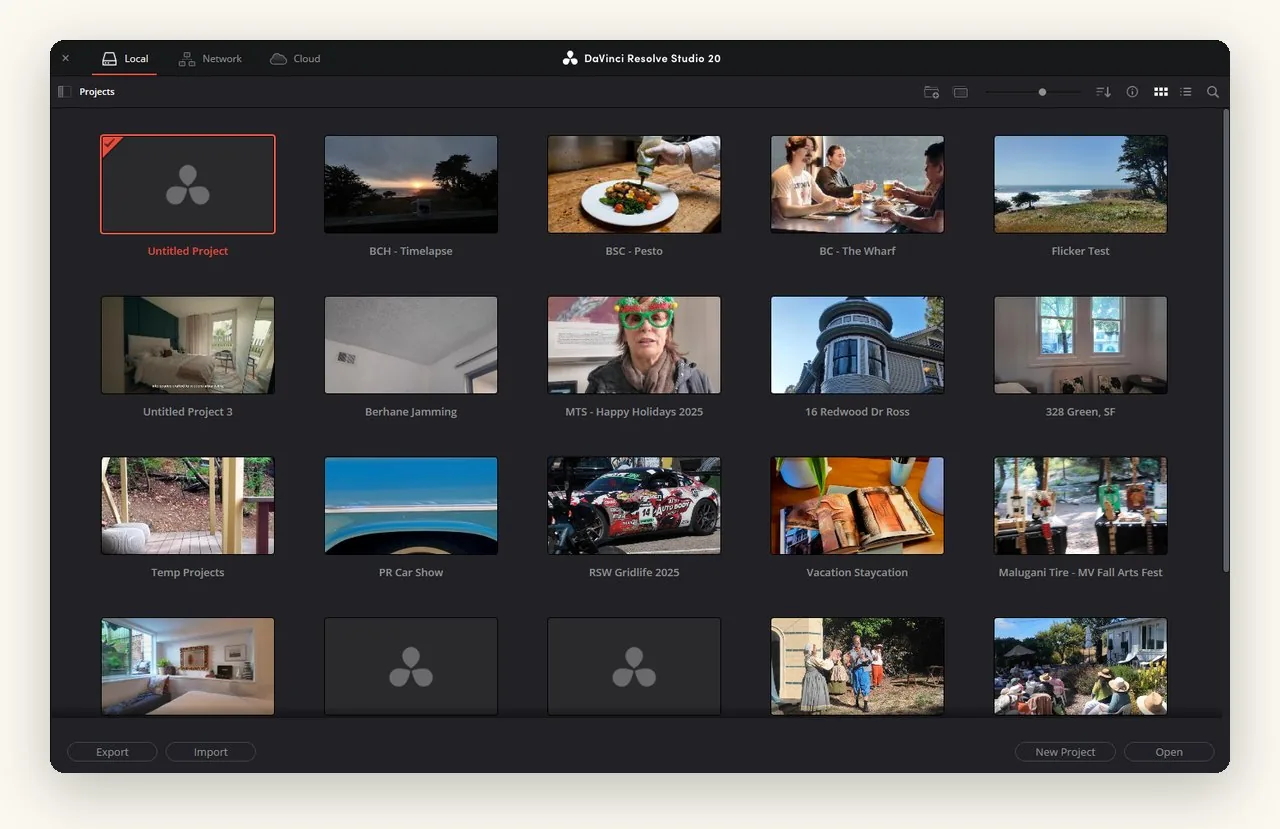
Task: Select the Untitled Project thumbnail
Action: (188, 184)
